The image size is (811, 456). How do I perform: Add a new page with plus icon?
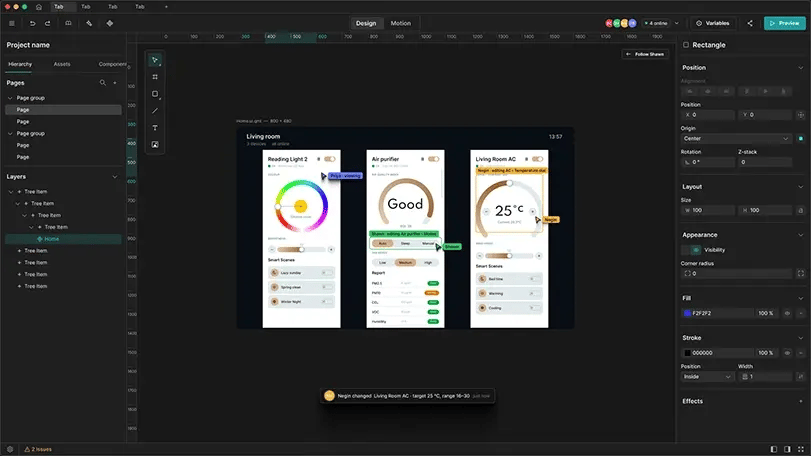[x=115, y=83]
